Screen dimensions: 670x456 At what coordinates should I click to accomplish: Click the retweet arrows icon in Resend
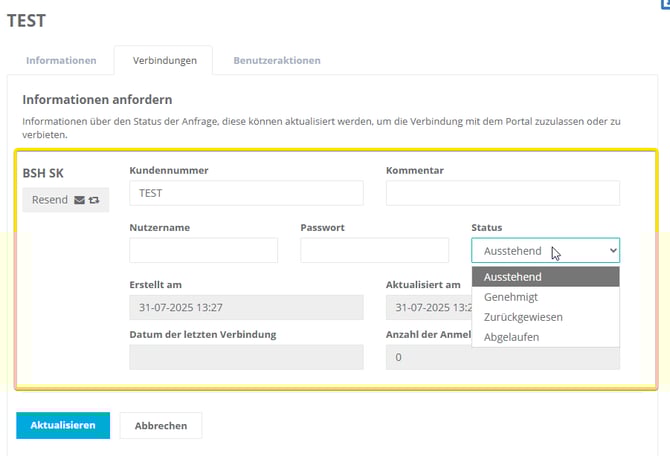pos(94,200)
